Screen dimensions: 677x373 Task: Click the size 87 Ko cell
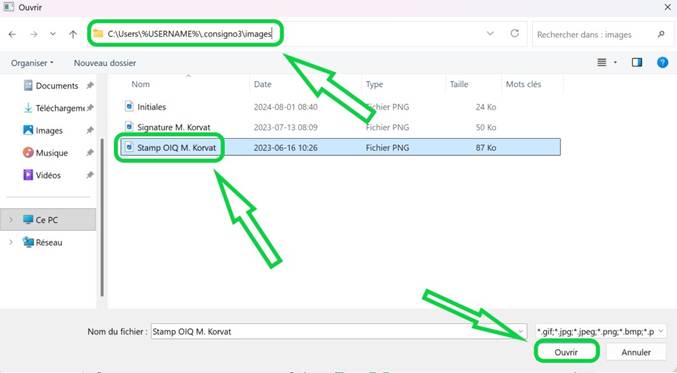(x=486, y=148)
